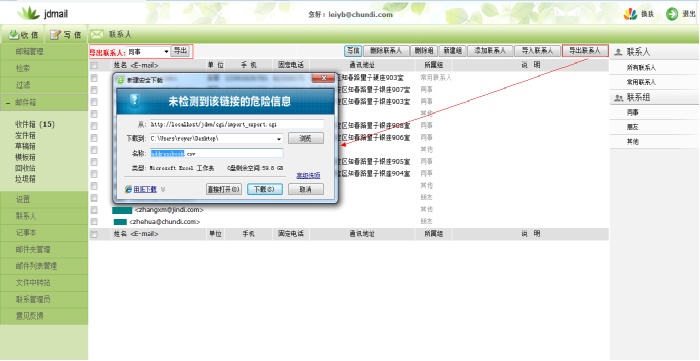700x361 pixels.
Task: Check the zhehua@chundi.com contact row
Action: [x=94, y=221]
